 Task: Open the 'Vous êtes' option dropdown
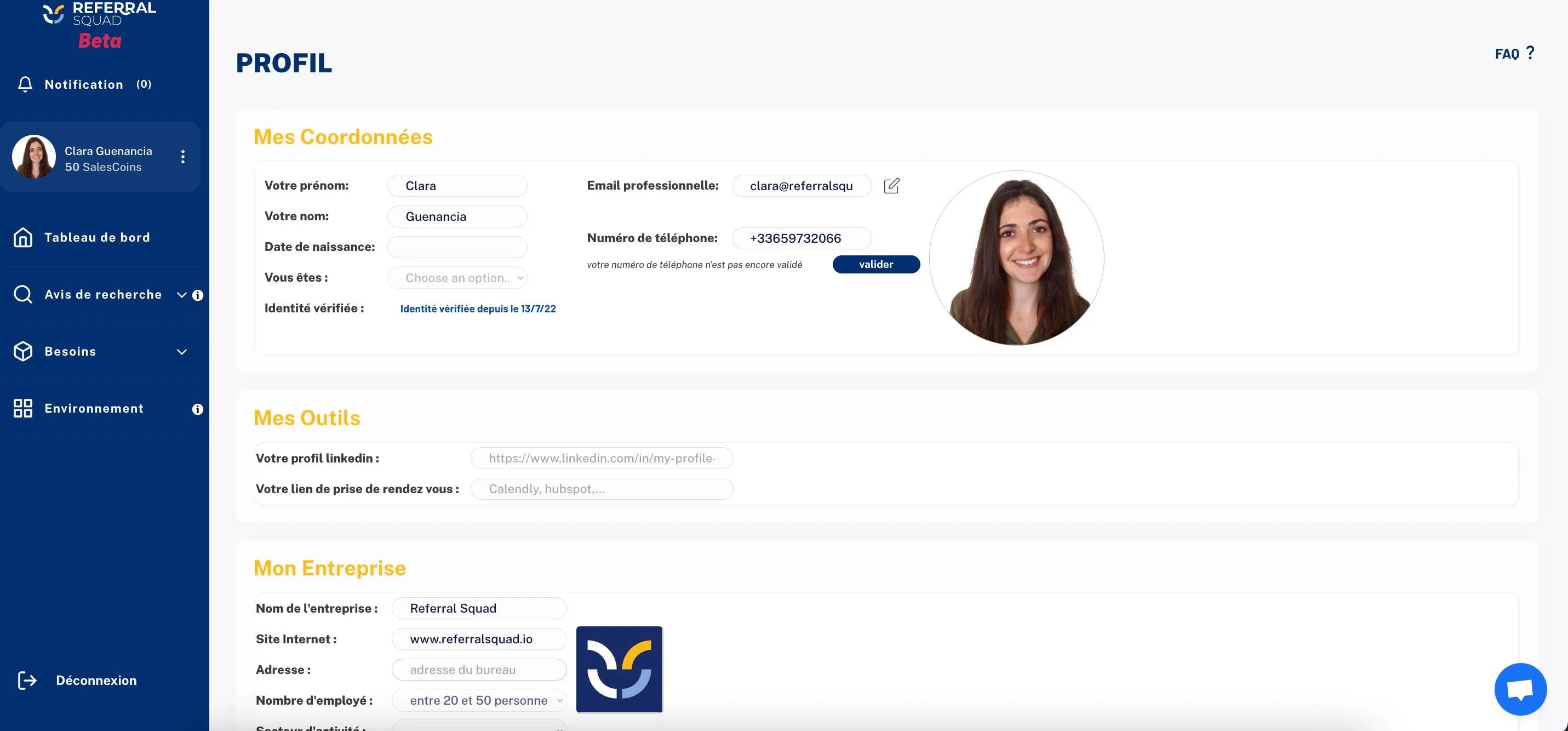pos(457,277)
